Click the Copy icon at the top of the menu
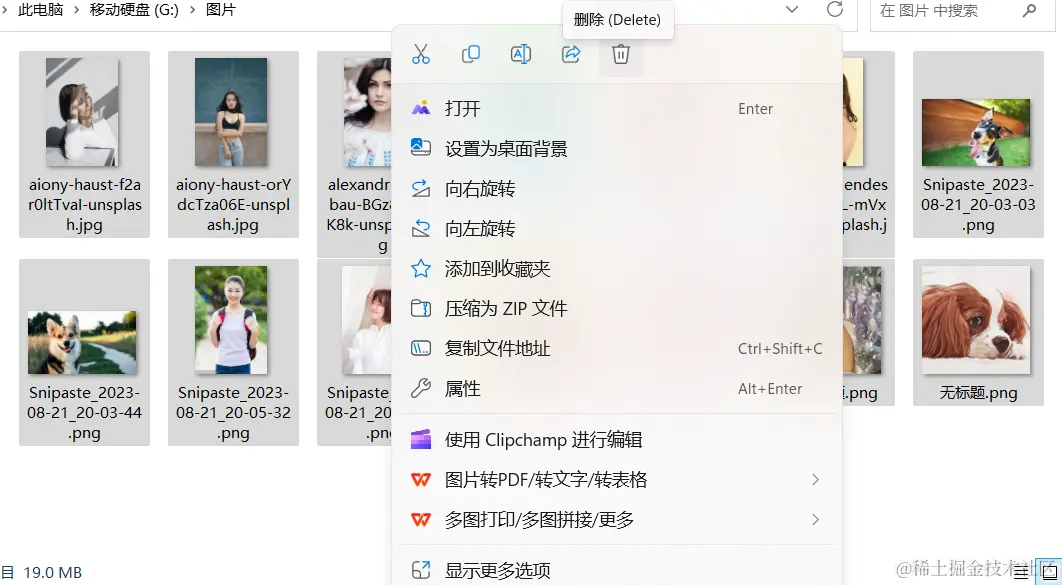The image size is (1062, 585). [x=471, y=54]
